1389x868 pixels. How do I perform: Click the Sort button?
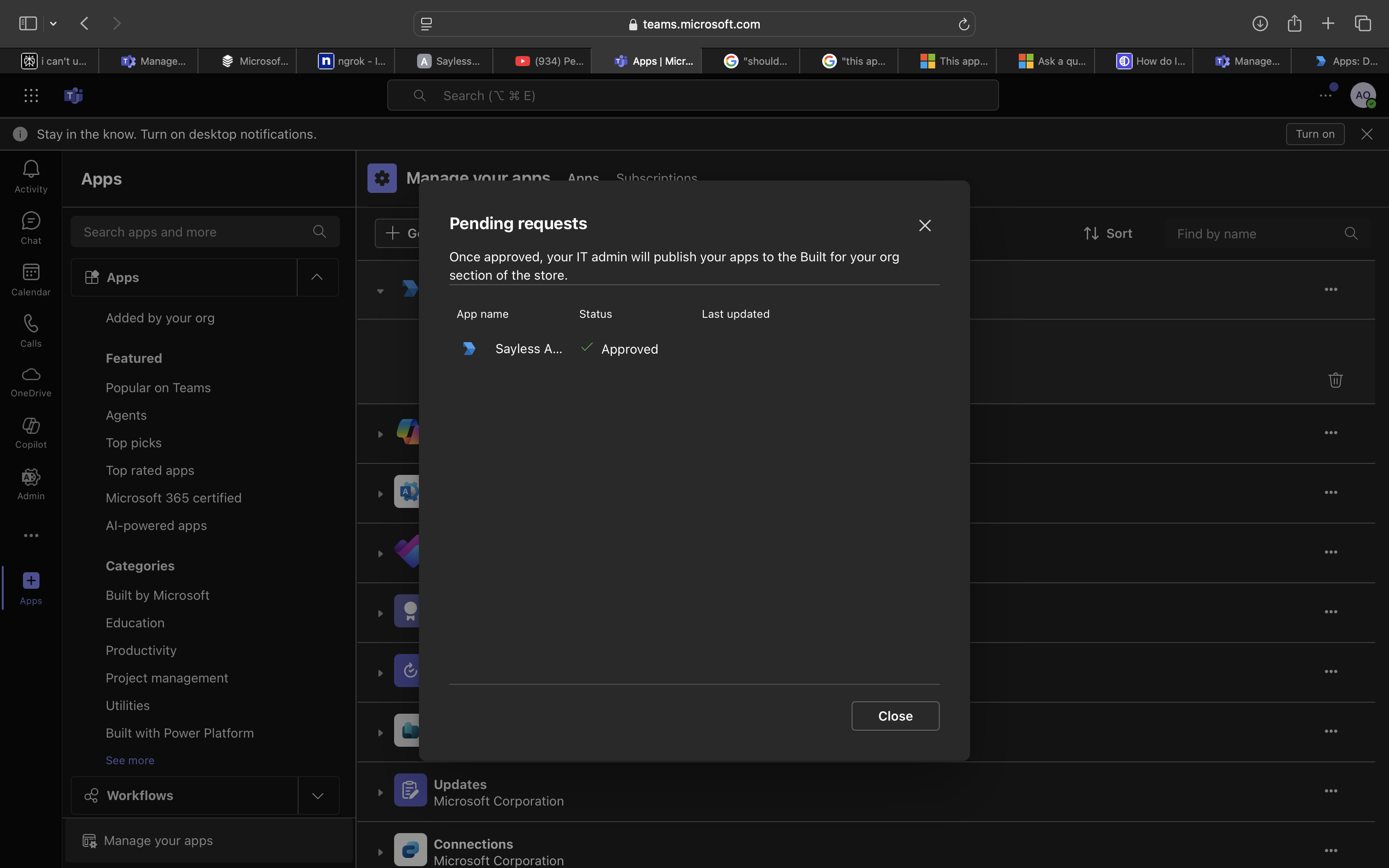pyautogui.click(x=1108, y=234)
